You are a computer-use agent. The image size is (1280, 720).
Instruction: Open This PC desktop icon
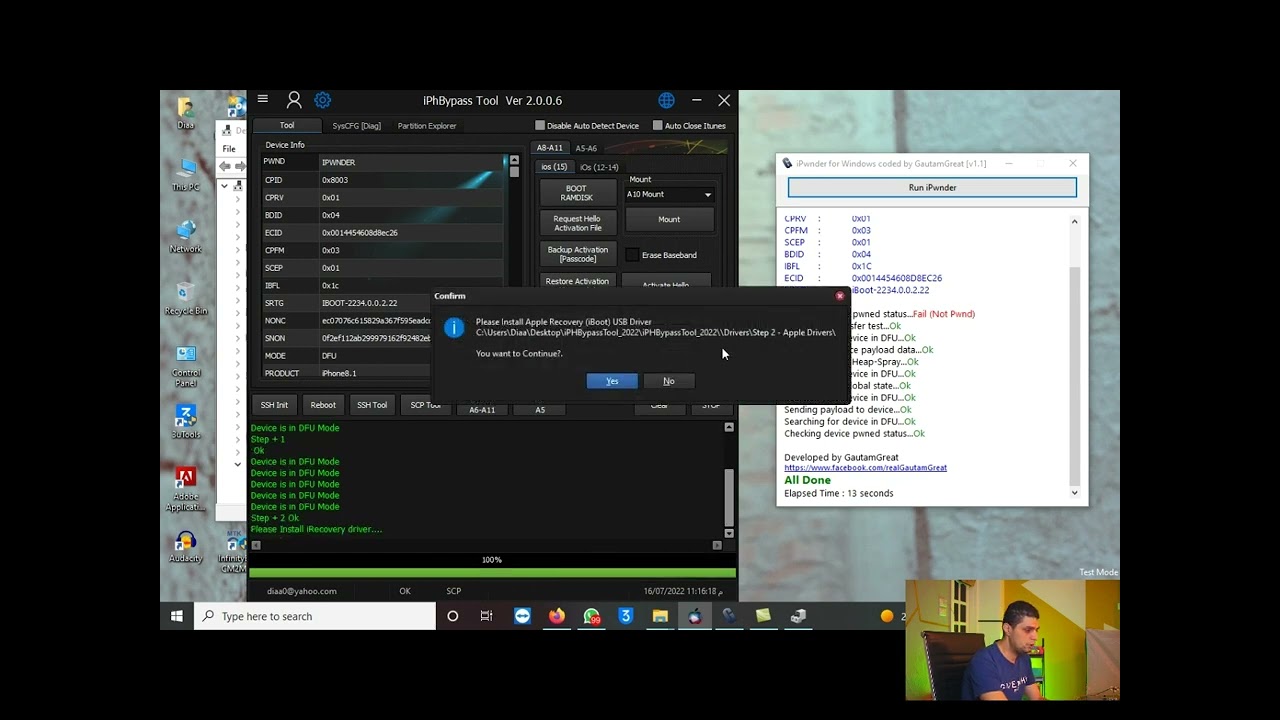(185, 174)
